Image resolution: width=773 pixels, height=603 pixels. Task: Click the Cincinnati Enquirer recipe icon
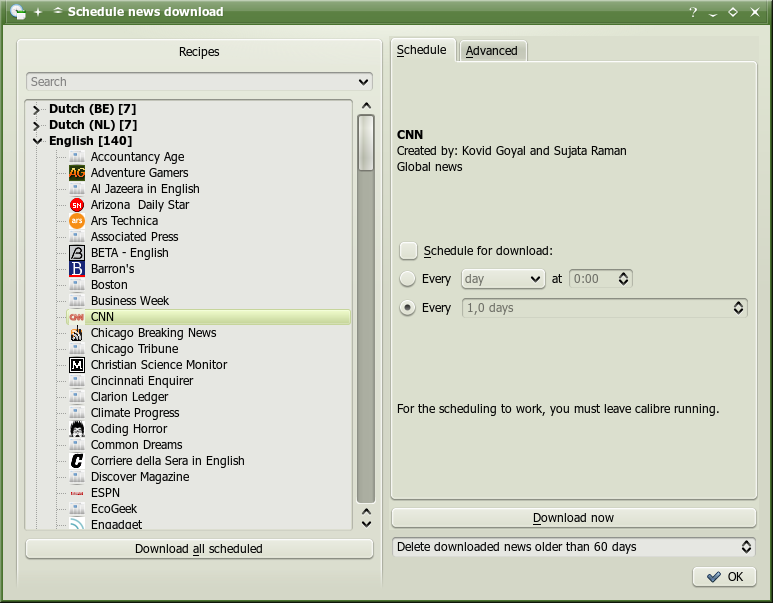[x=77, y=381]
